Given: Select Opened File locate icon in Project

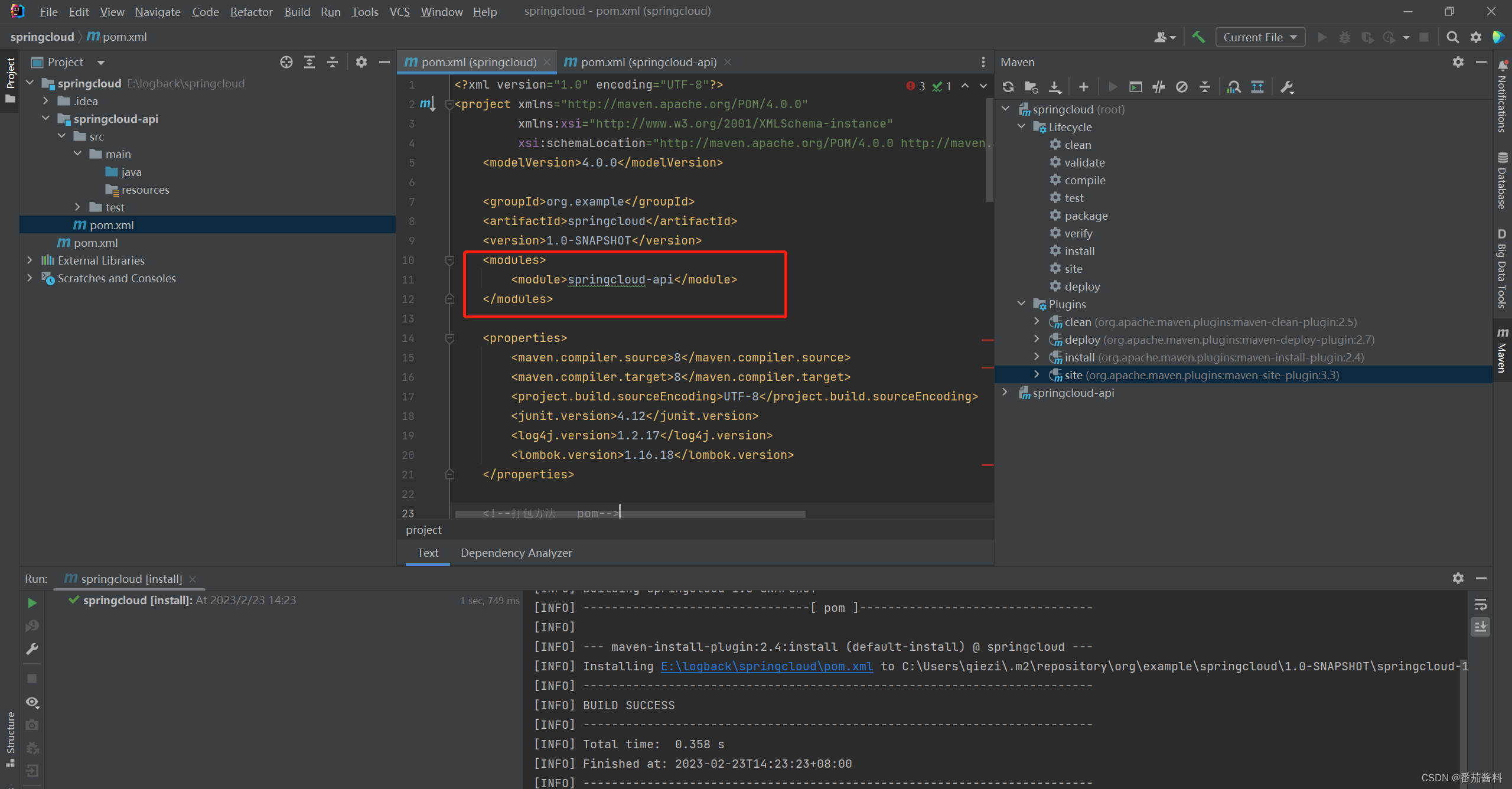Looking at the screenshot, I should click(x=286, y=63).
